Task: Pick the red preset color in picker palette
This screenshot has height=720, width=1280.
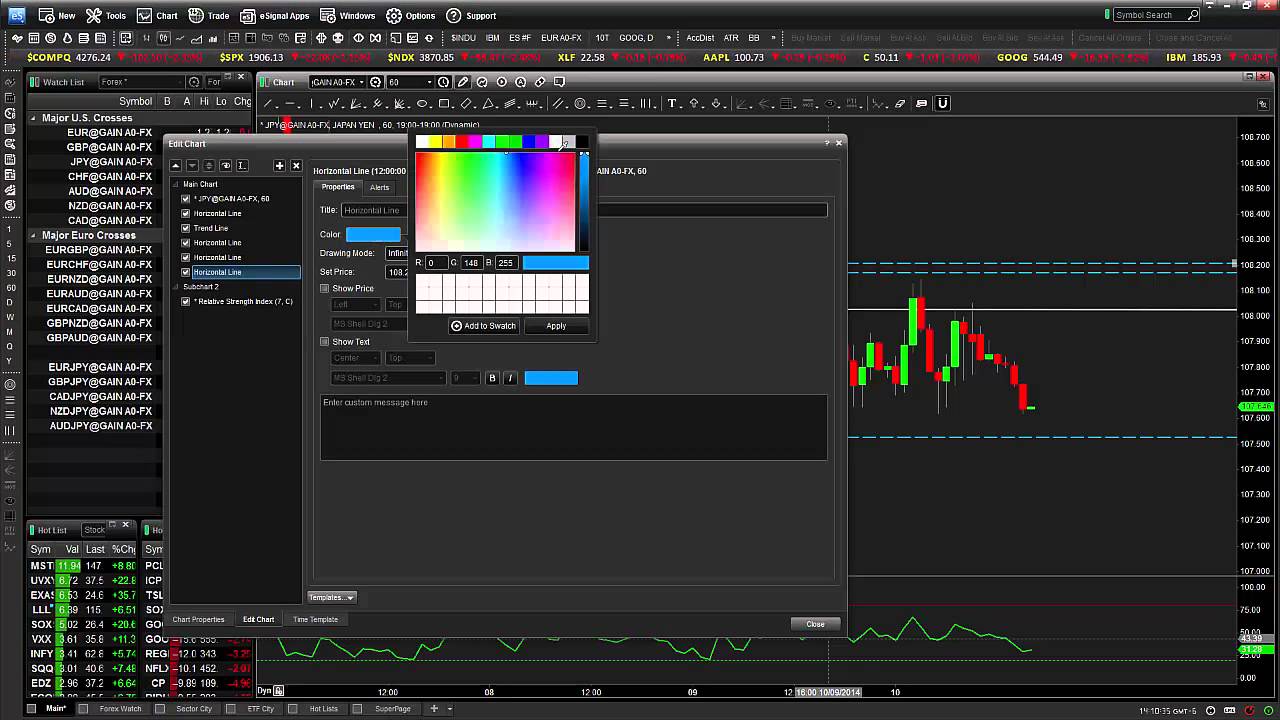Action: pos(461,142)
